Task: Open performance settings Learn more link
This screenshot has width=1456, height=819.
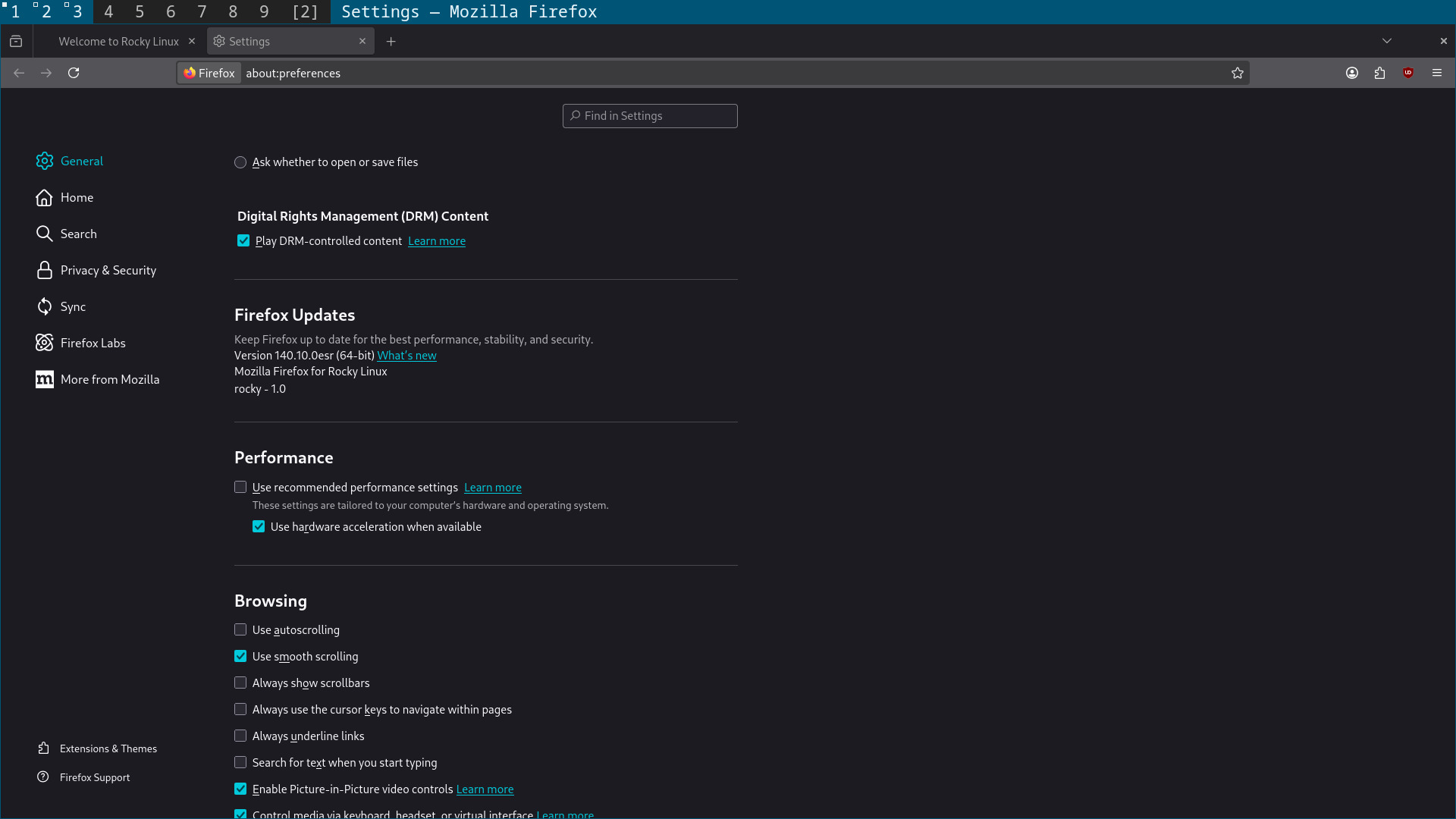Action: (493, 488)
